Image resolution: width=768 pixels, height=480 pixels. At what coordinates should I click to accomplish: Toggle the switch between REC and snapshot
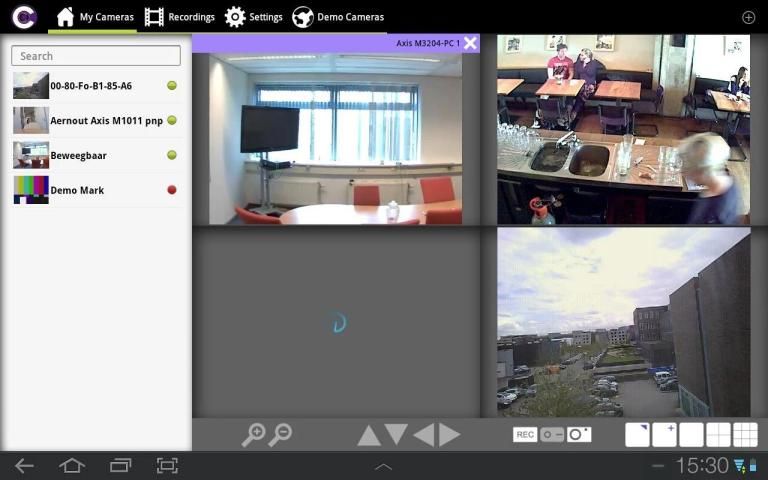click(552, 435)
